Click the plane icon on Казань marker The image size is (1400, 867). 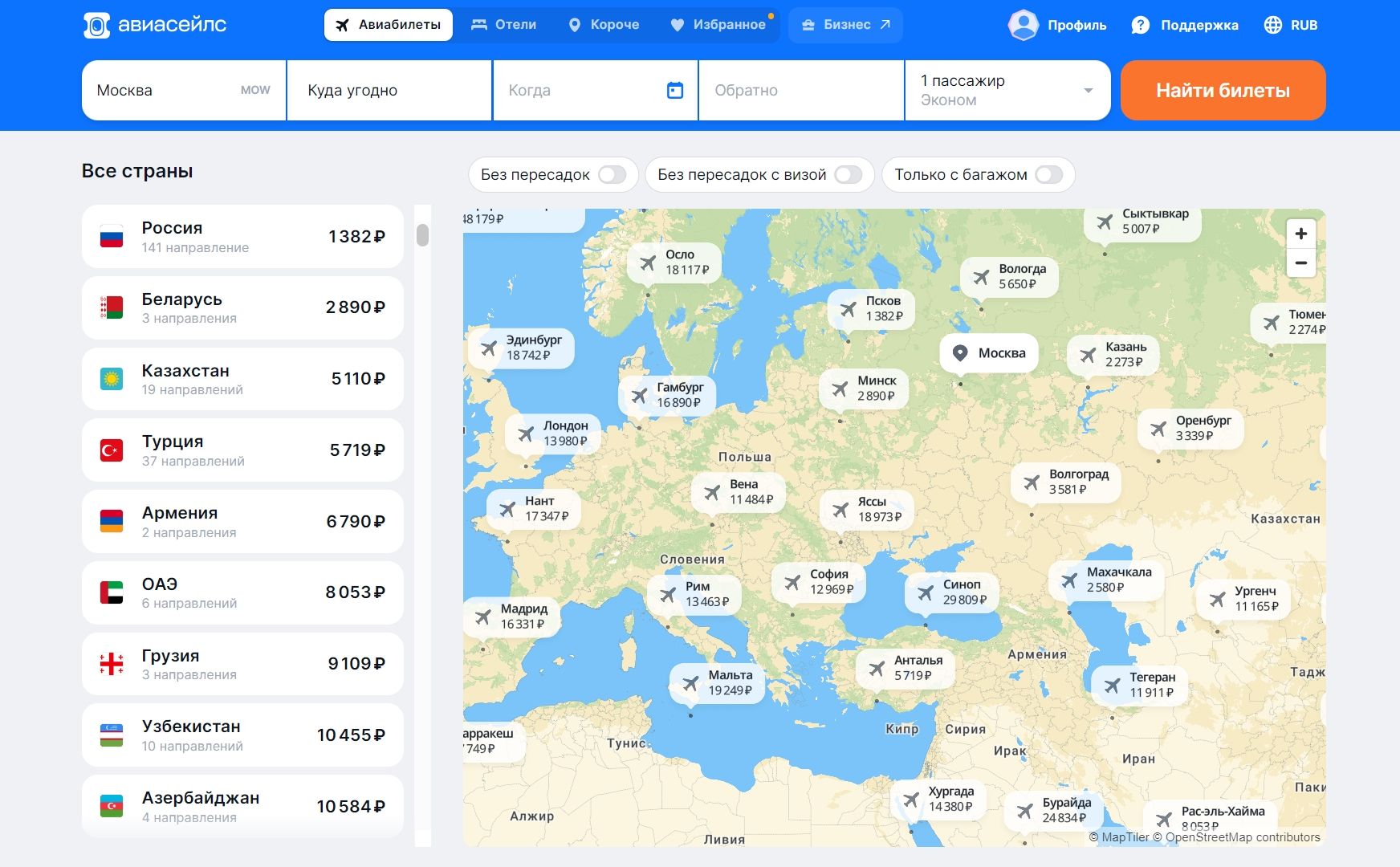(1088, 355)
